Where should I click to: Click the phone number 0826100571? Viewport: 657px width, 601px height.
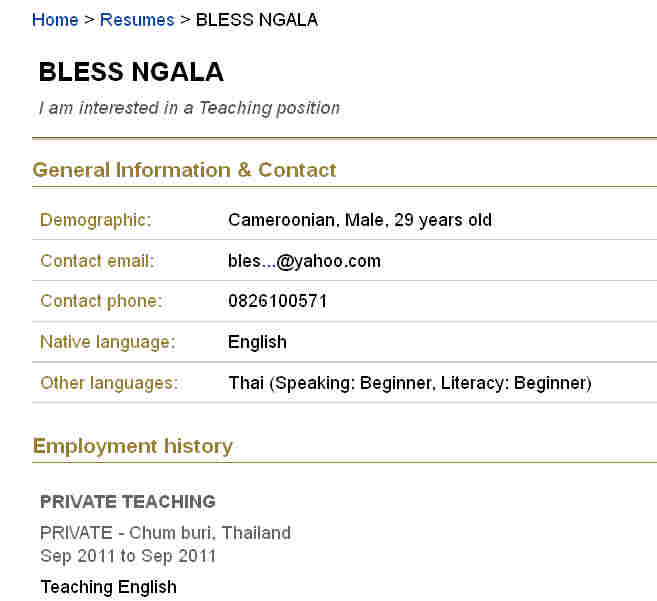pos(278,301)
